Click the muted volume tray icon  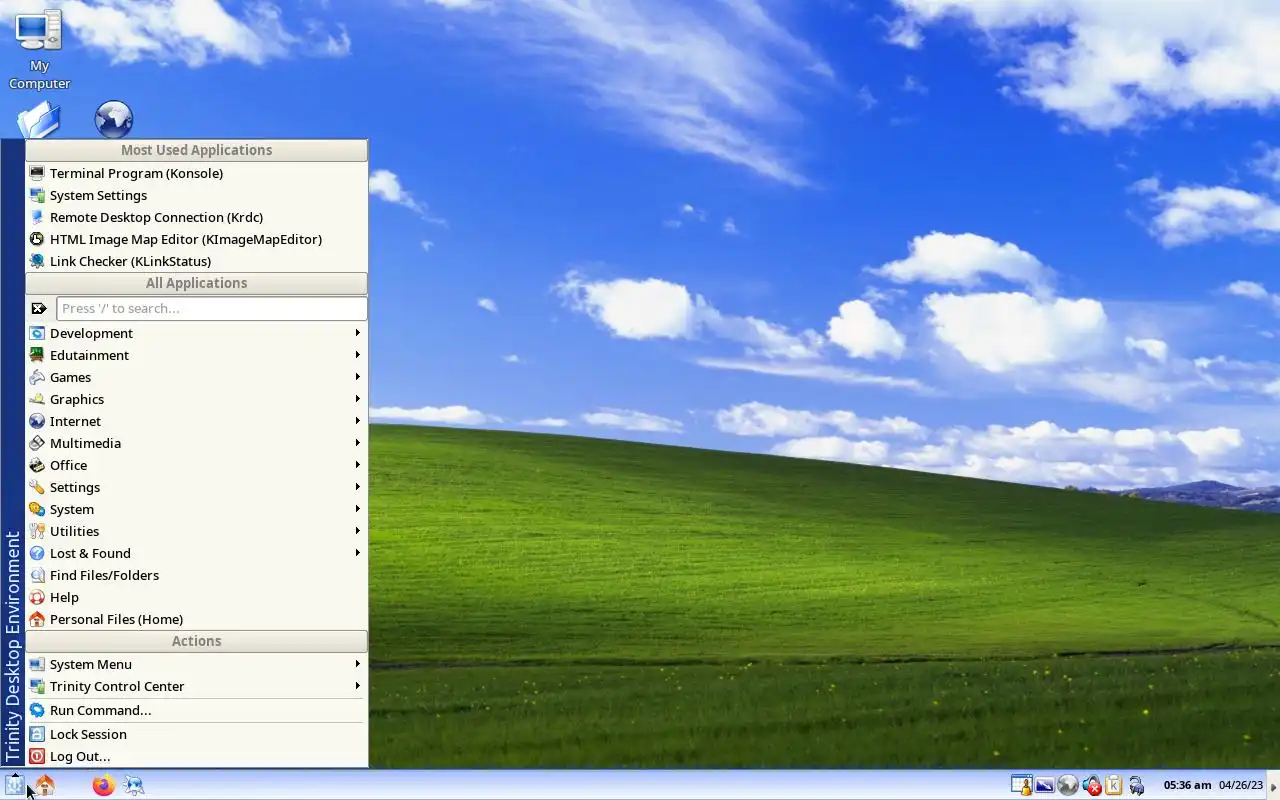click(x=1091, y=786)
